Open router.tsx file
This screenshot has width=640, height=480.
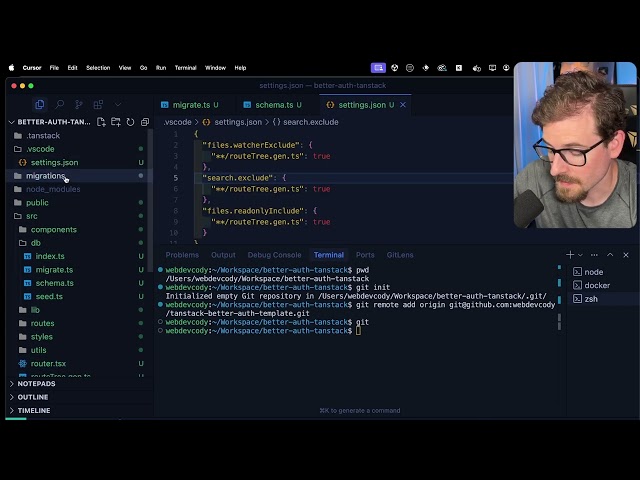pyautogui.click(x=79, y=364)
